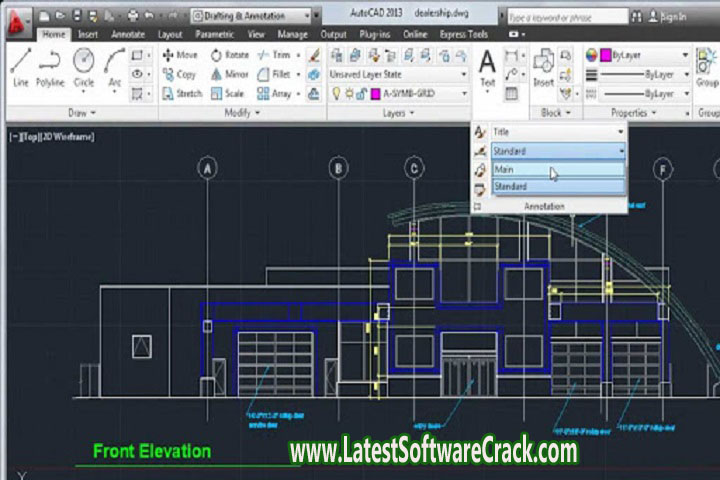Click the magenta ByLayer color swatch

pyautogui.click(x=605, y=55)
